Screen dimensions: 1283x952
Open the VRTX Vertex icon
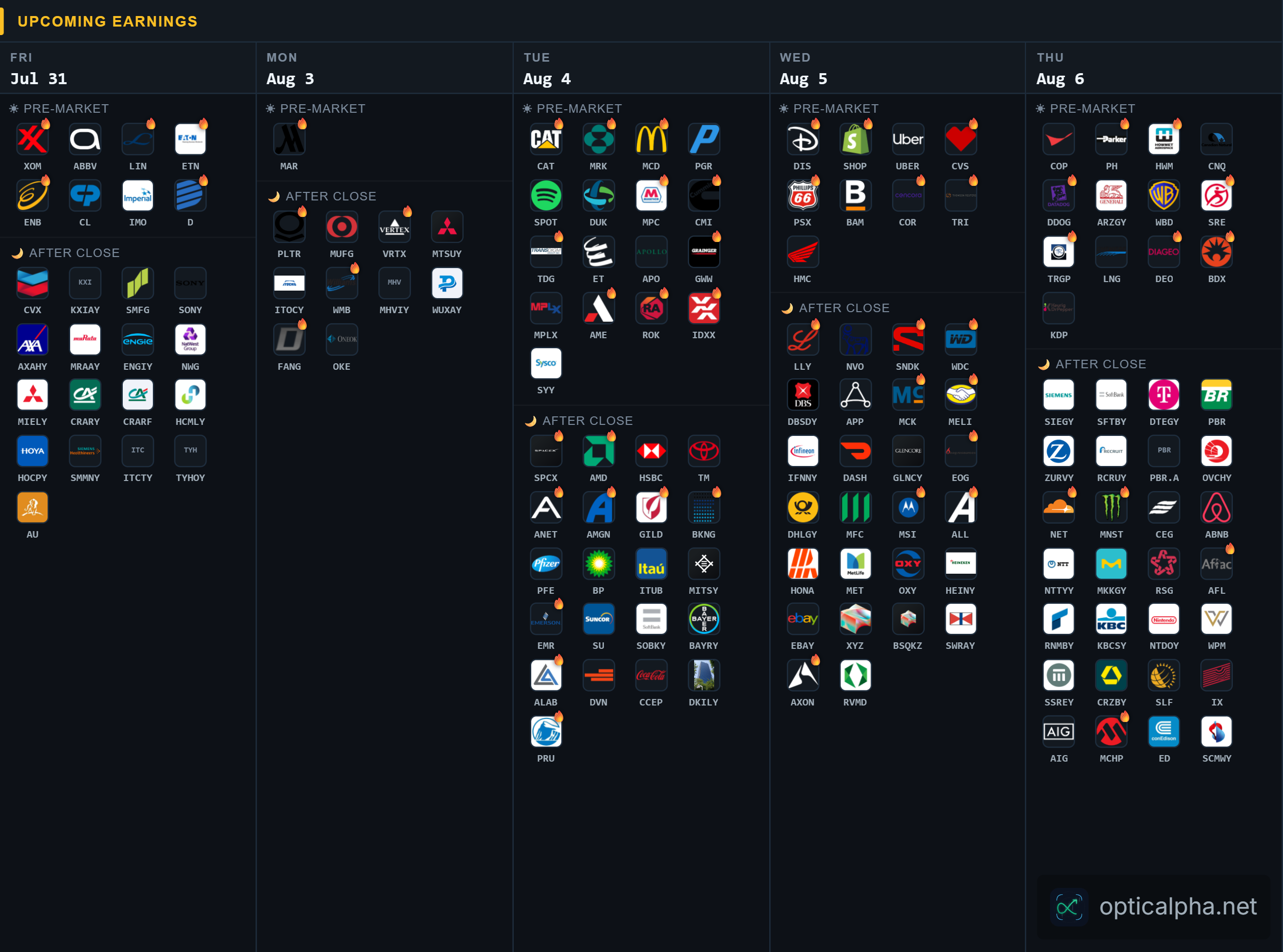[x=394, y=226]
